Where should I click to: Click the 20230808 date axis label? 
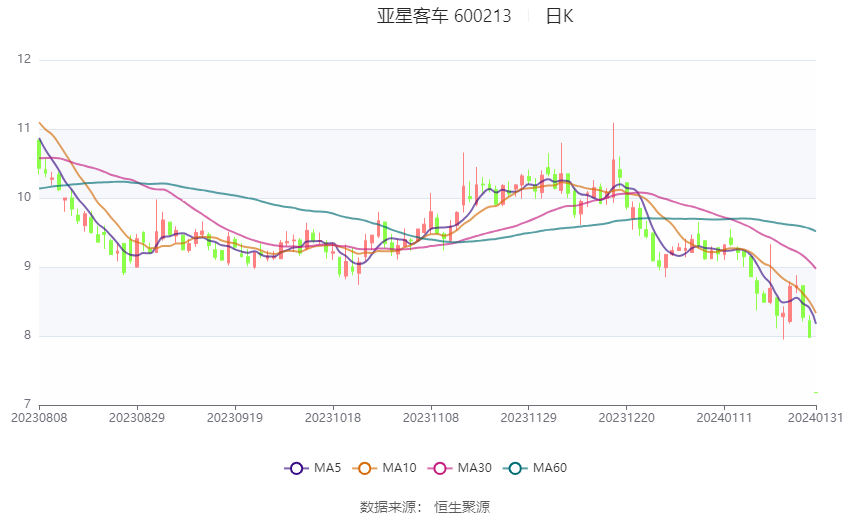point(39,418)
